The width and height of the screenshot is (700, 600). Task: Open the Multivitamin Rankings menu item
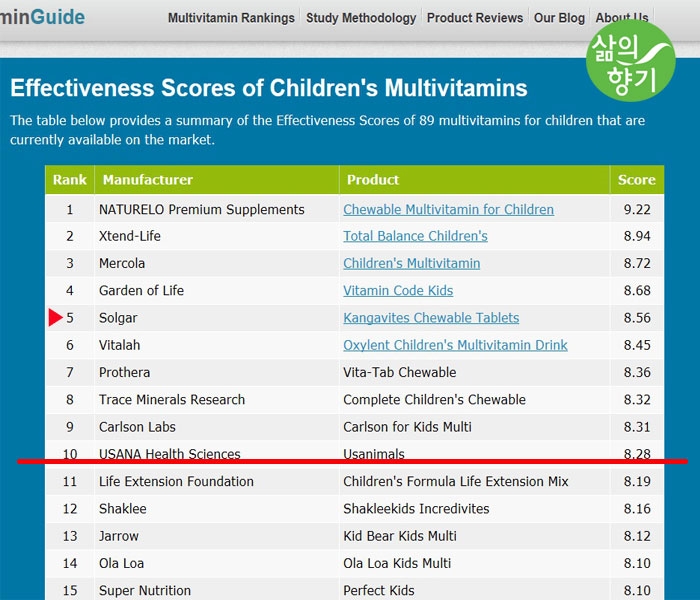(x=231, y=18)
